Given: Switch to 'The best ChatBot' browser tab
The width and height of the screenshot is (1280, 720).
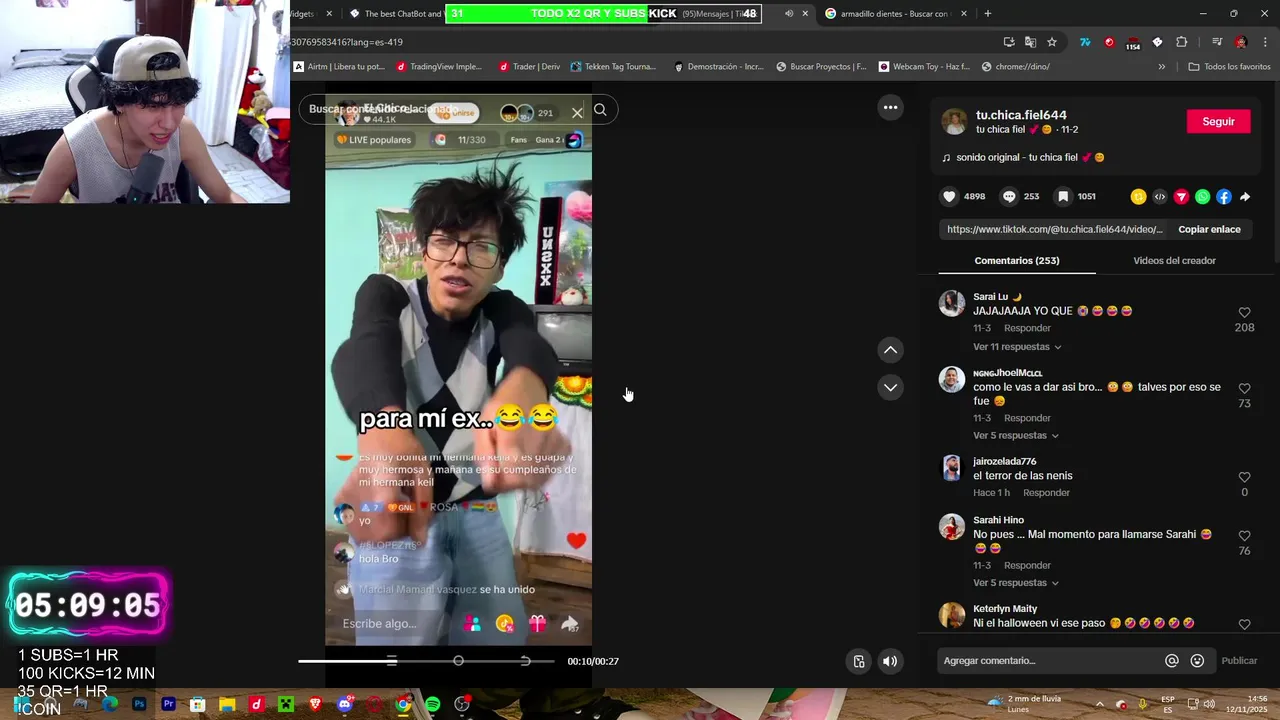Looking at the screenshot, I should [395, 14].
